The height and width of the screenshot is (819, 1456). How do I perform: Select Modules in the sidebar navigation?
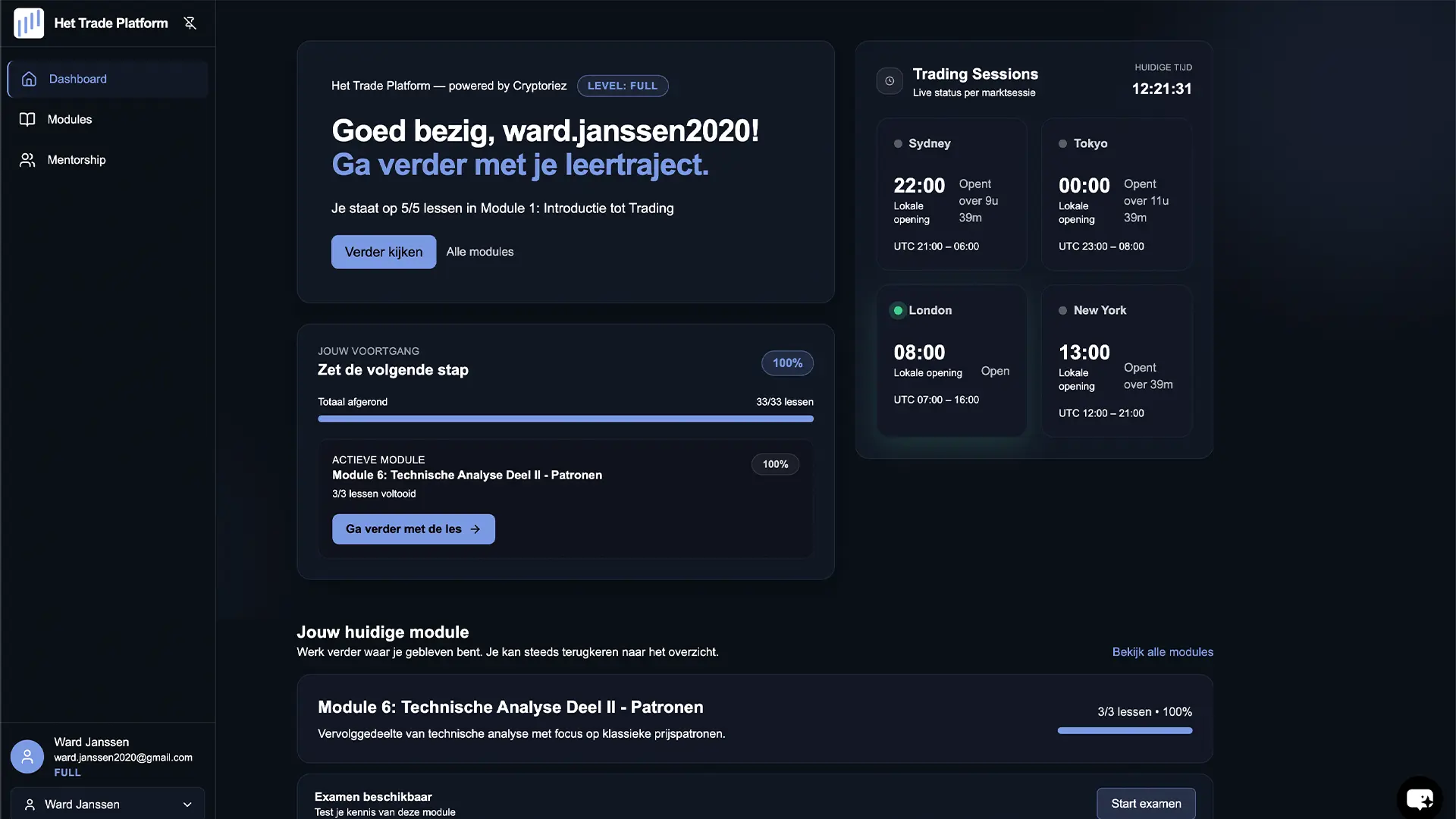coord(68,119)
